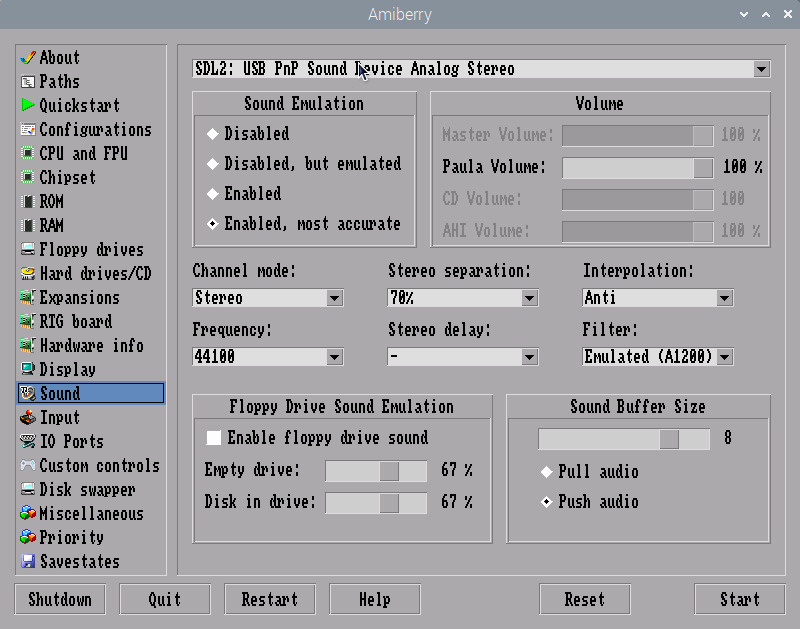Click the Sound speaker icon
Image resolution: width=800 pixels, height=629 pixels.
pos(28,393)
